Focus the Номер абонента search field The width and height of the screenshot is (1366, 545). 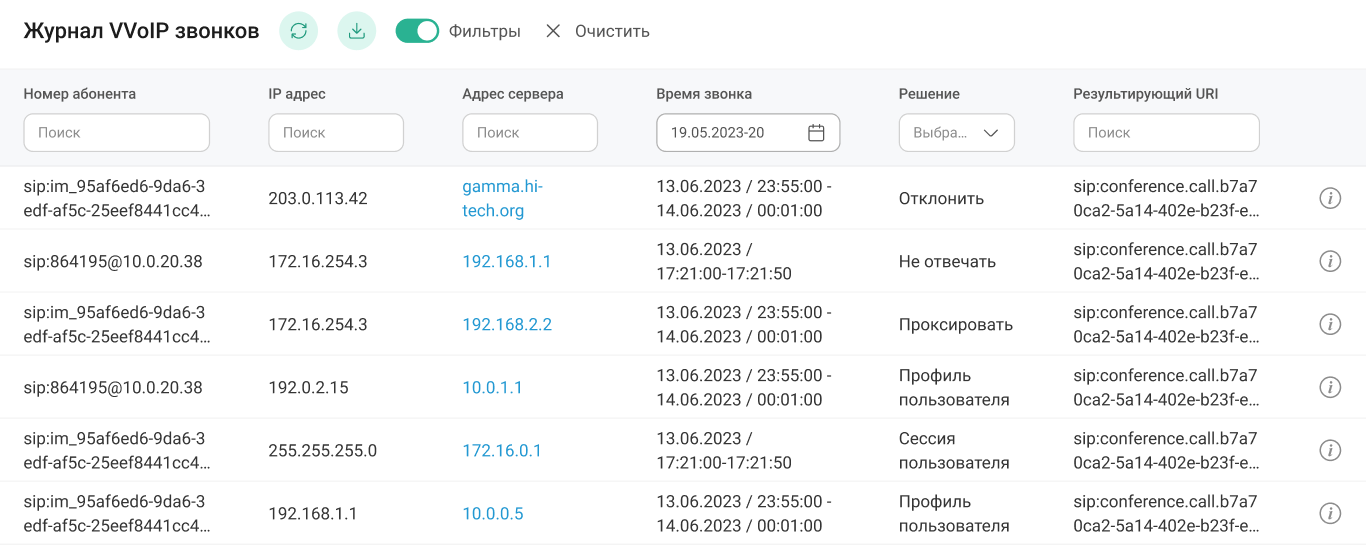(116, 133)
